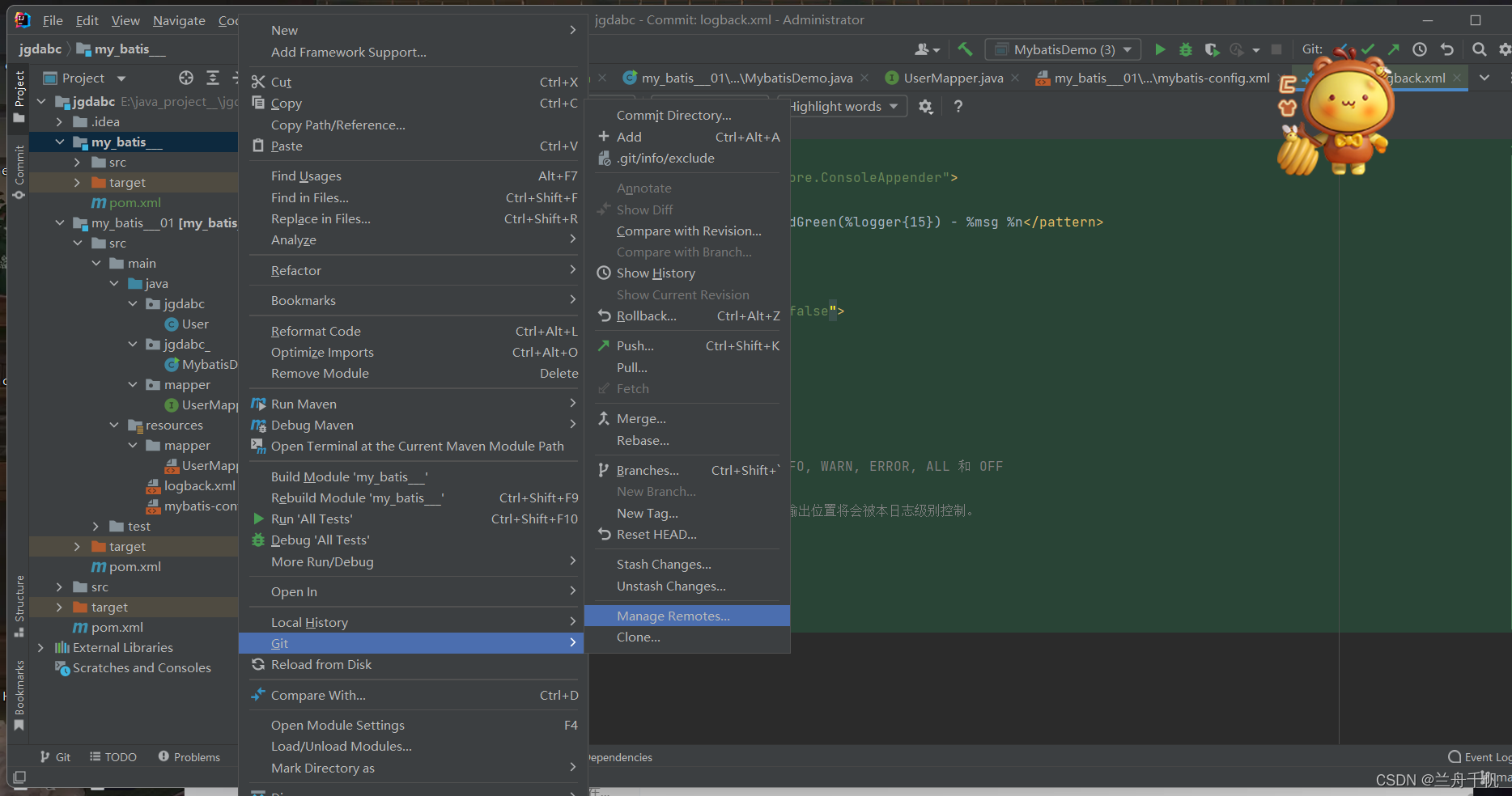Choose Branches... in Git submenu

[x=687, y=471]
